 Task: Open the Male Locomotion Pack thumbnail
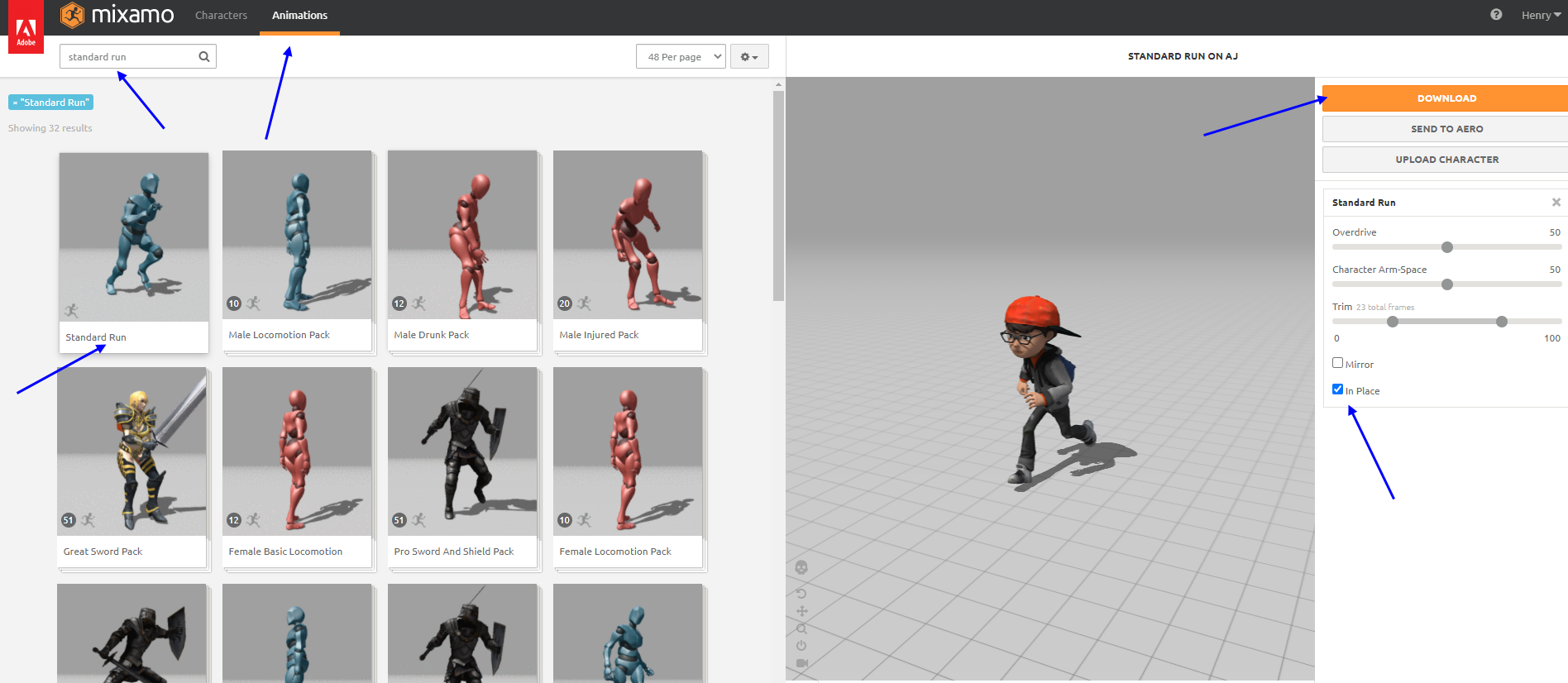[297, 234]
